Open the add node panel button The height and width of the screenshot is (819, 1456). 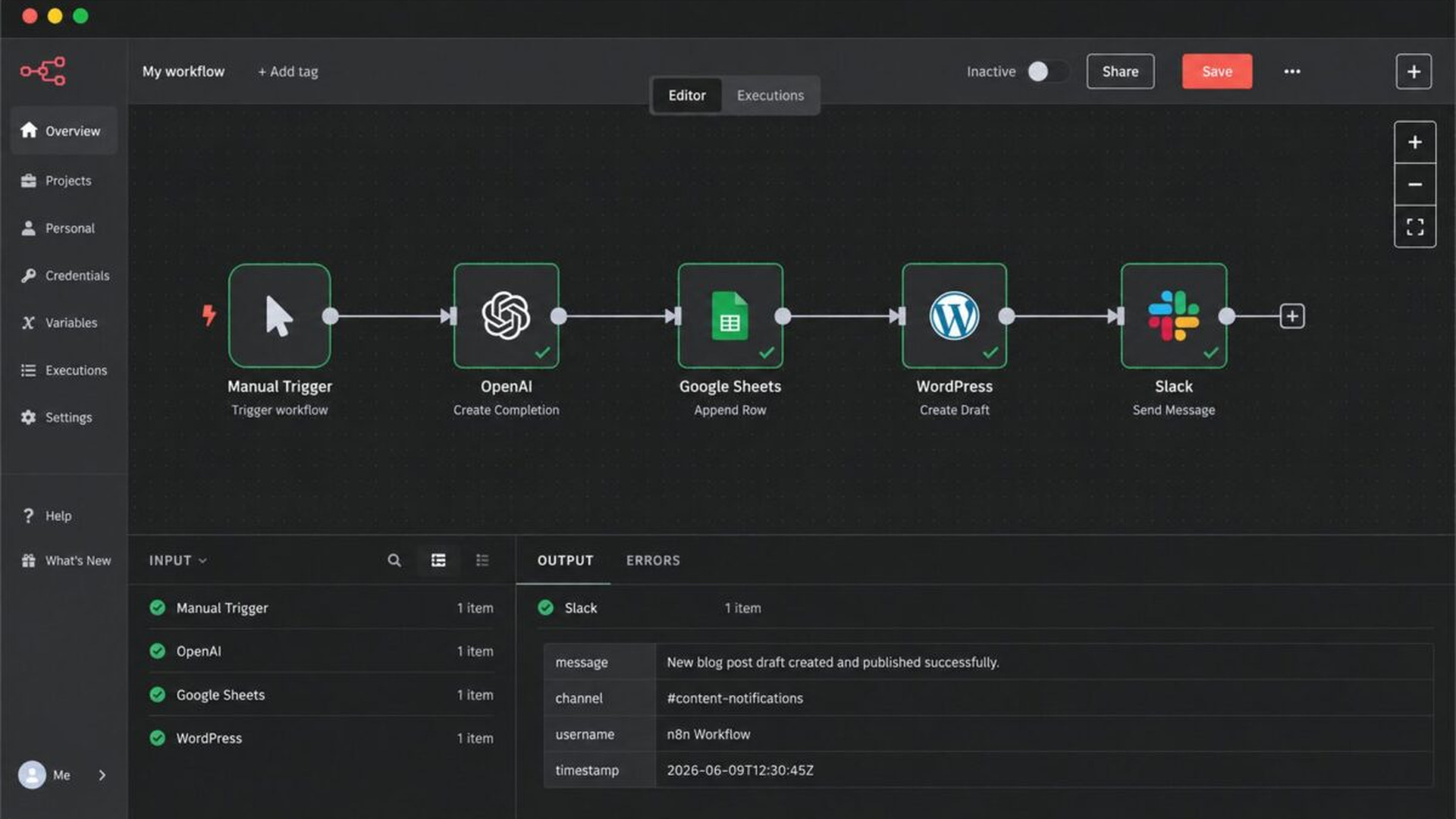pyautogui.click(x=1414, y=71)
